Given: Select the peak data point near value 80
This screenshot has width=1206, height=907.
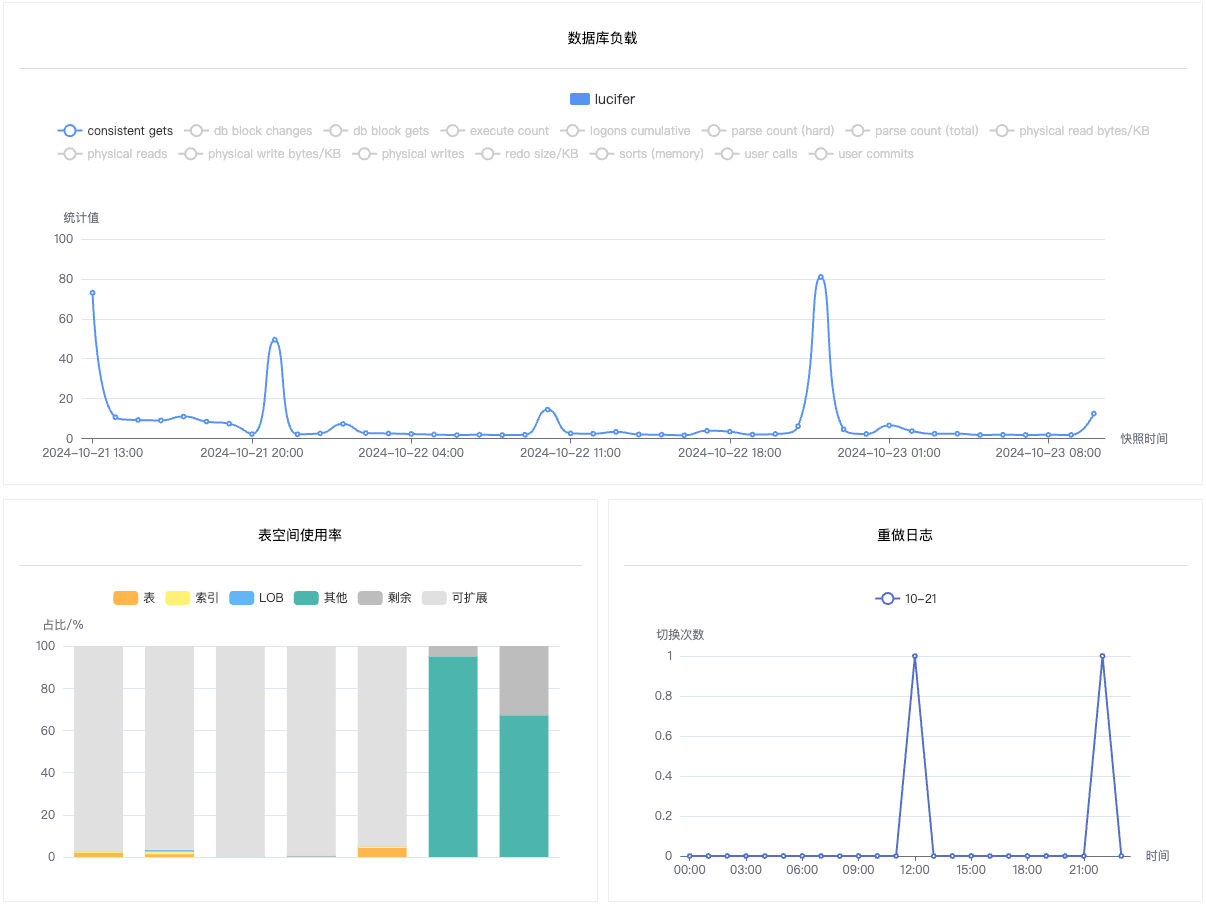Looking at the screenshot, I should (x=820, y=277).
